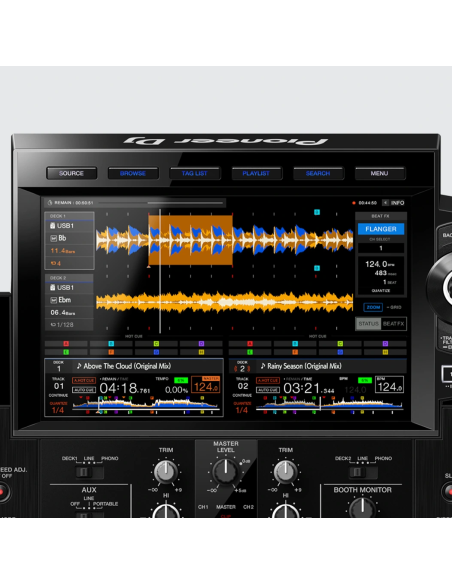Click the MASTER LEVEL knob
Image resolution: width=452 pixels, height=584 pixels.
226,471
